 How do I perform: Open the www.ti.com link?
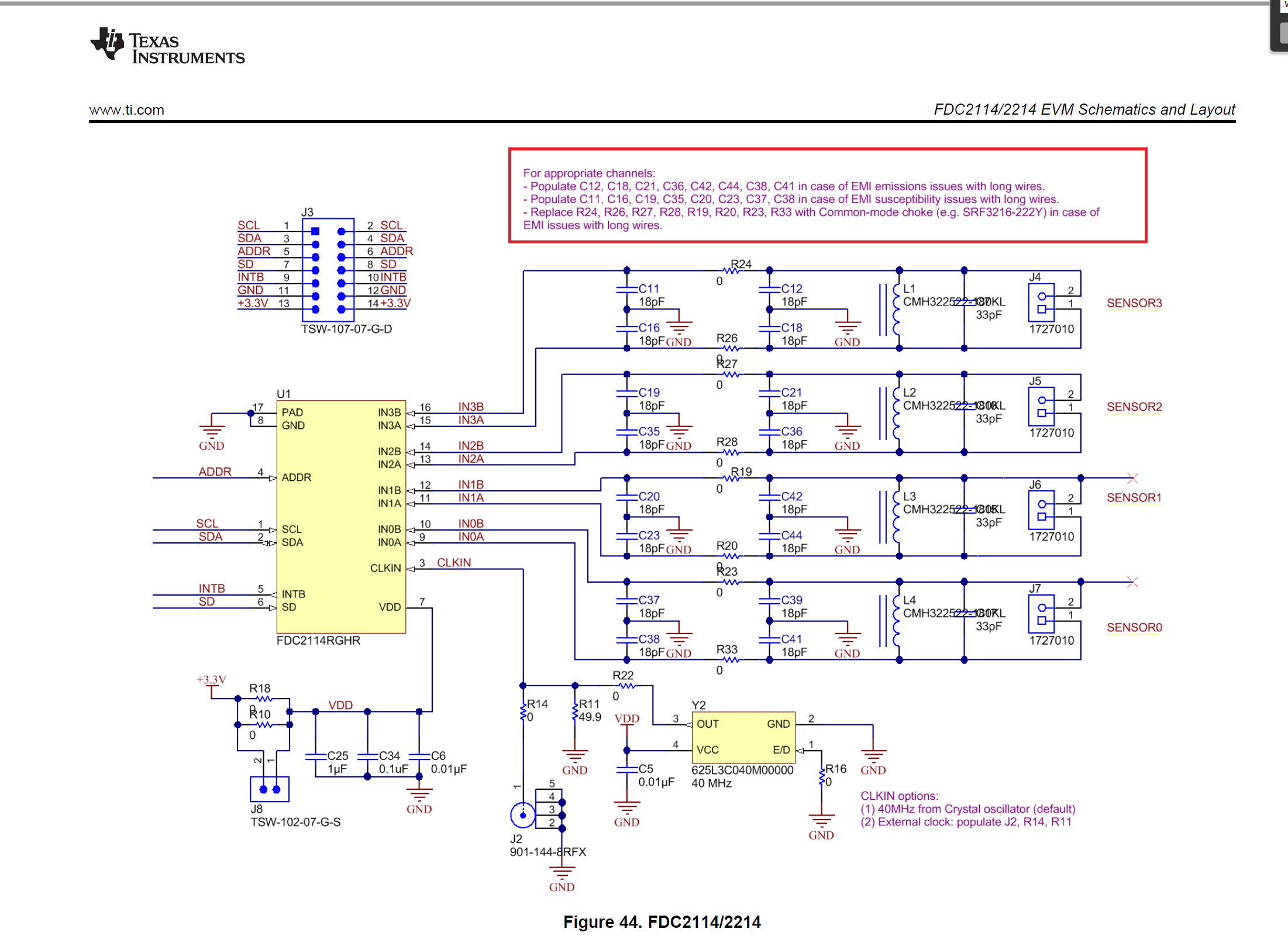tap(126, 110)
